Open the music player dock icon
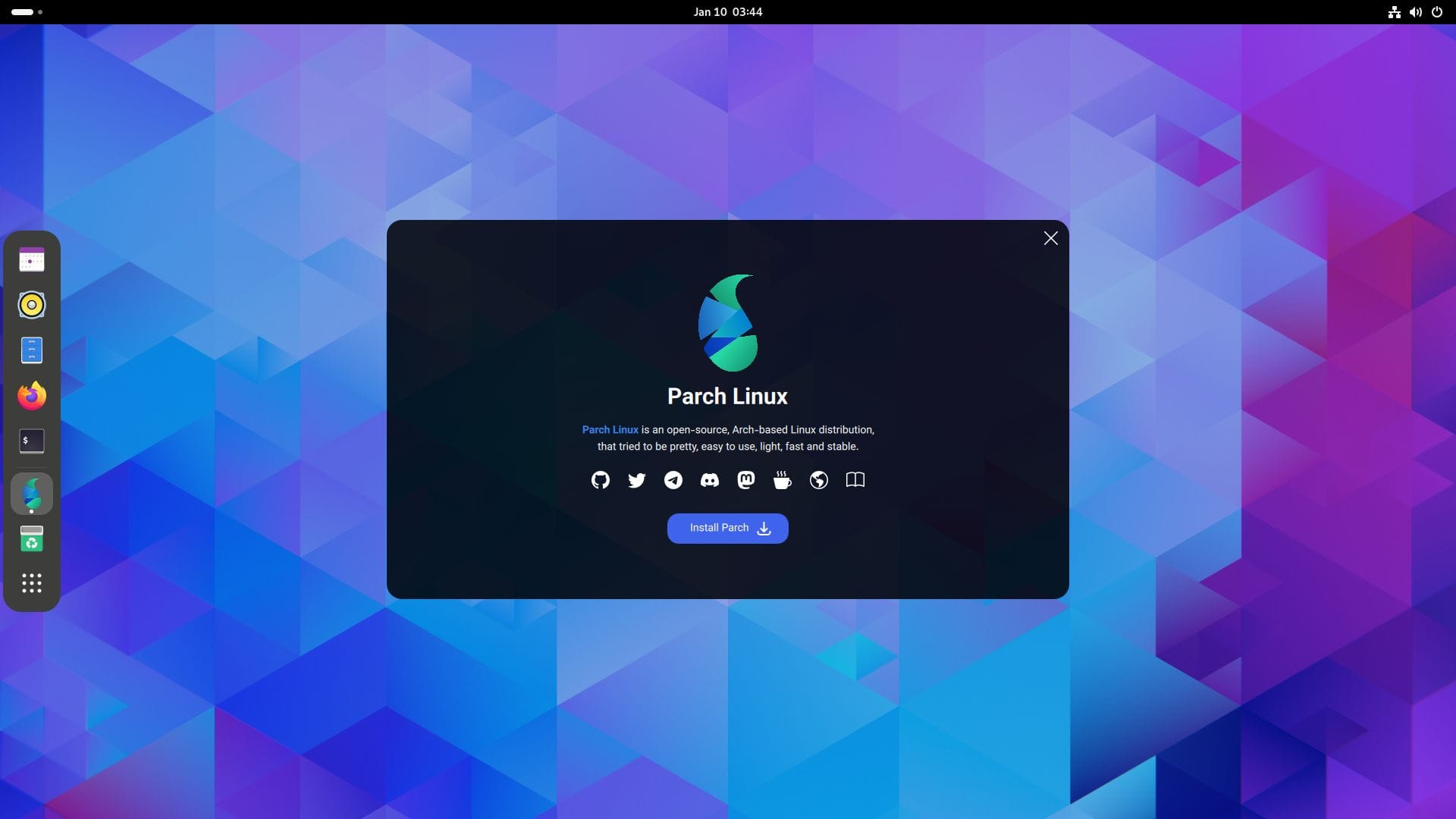The image size is (1456, 819). click(x=31, y=305)
